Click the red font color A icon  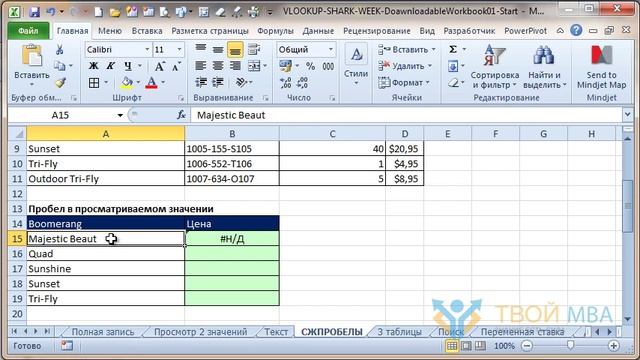point(152,83)
